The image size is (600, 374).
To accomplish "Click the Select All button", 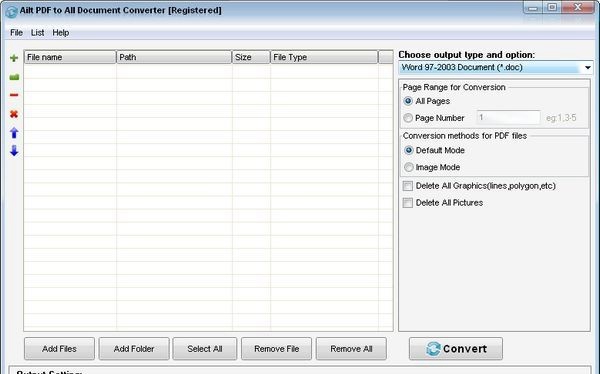I will (205, 349).
